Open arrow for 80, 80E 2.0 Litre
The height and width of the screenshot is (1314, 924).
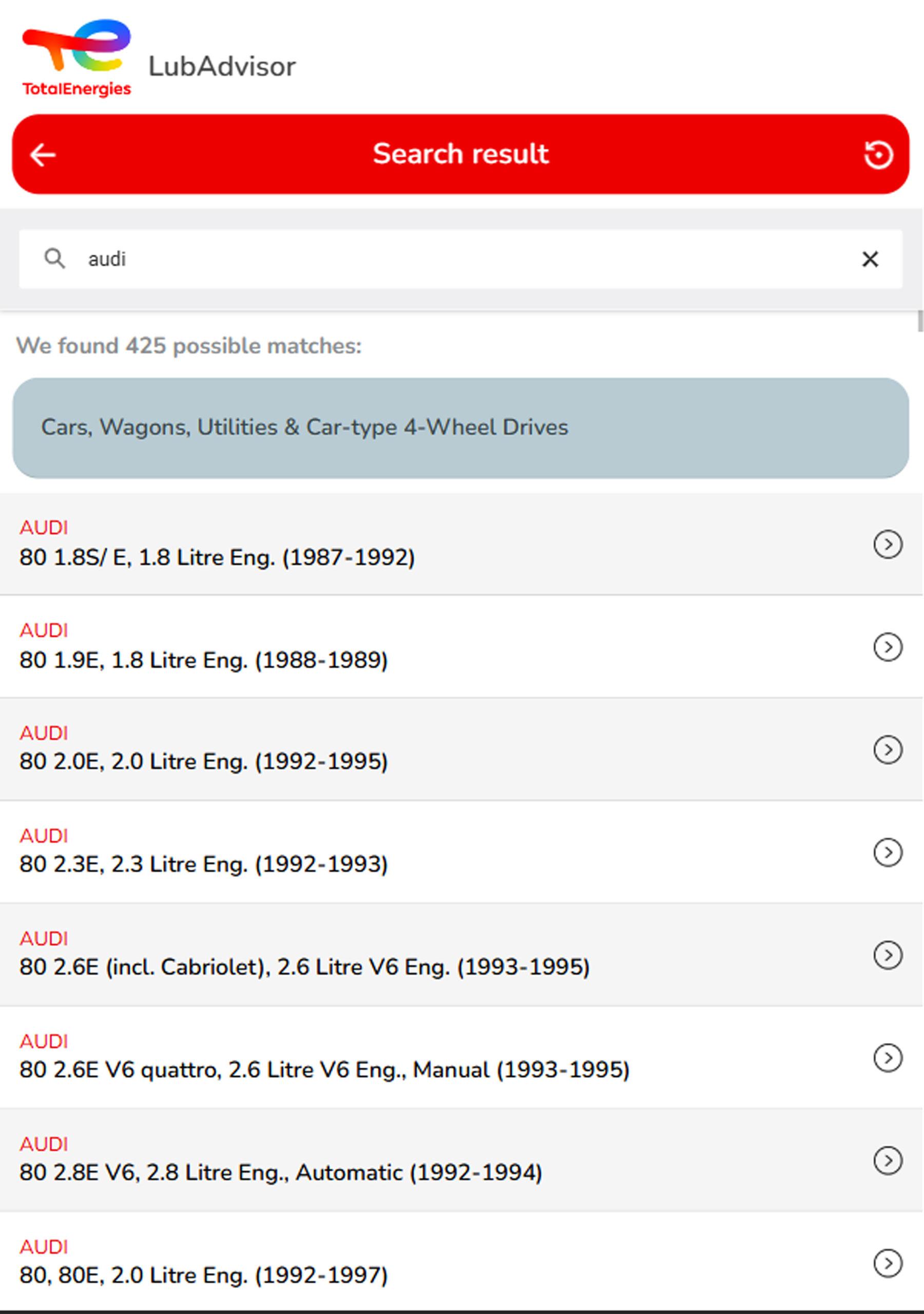click(x=888, y=1263)
